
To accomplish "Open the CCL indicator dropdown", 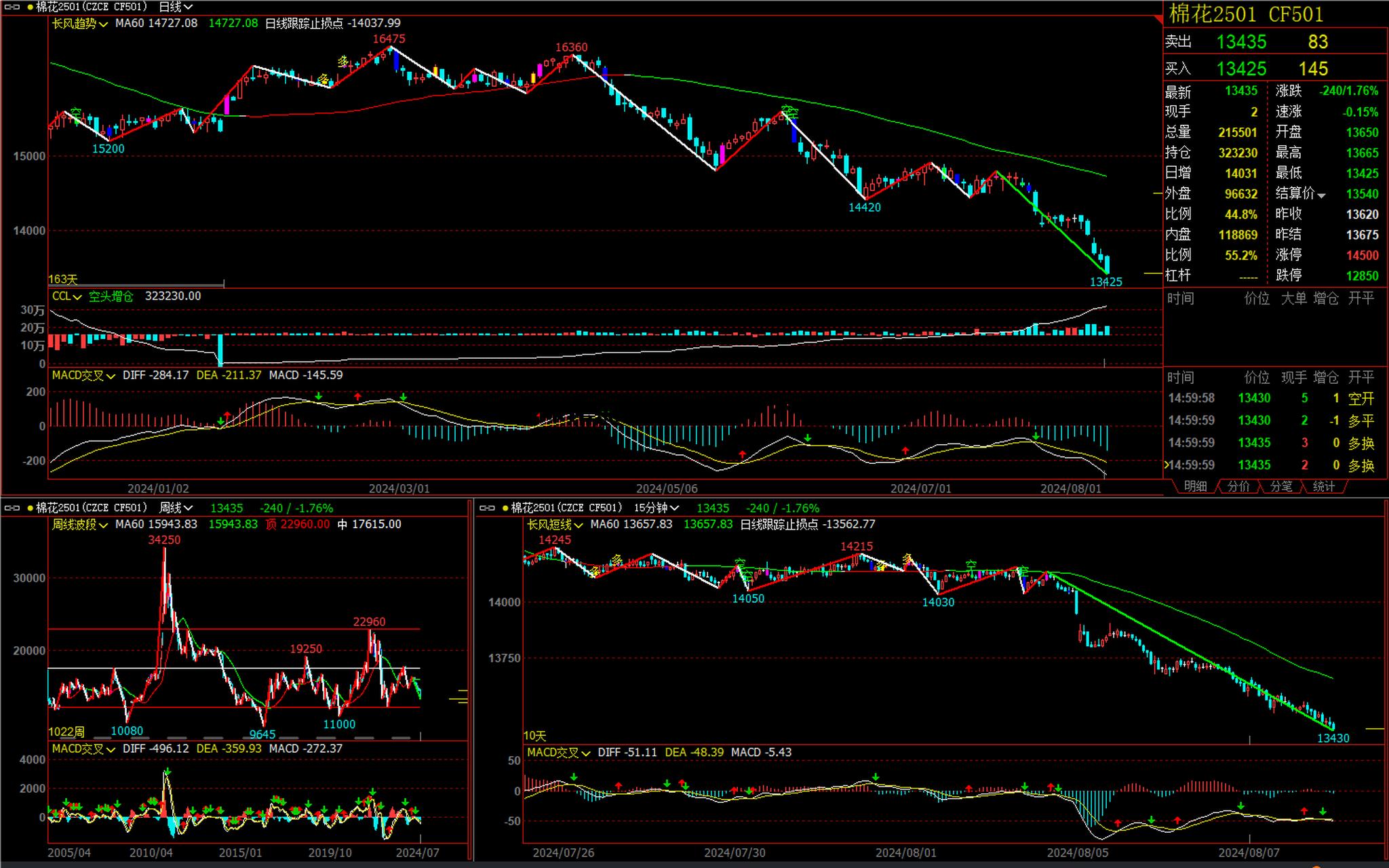I will point(67,297).
